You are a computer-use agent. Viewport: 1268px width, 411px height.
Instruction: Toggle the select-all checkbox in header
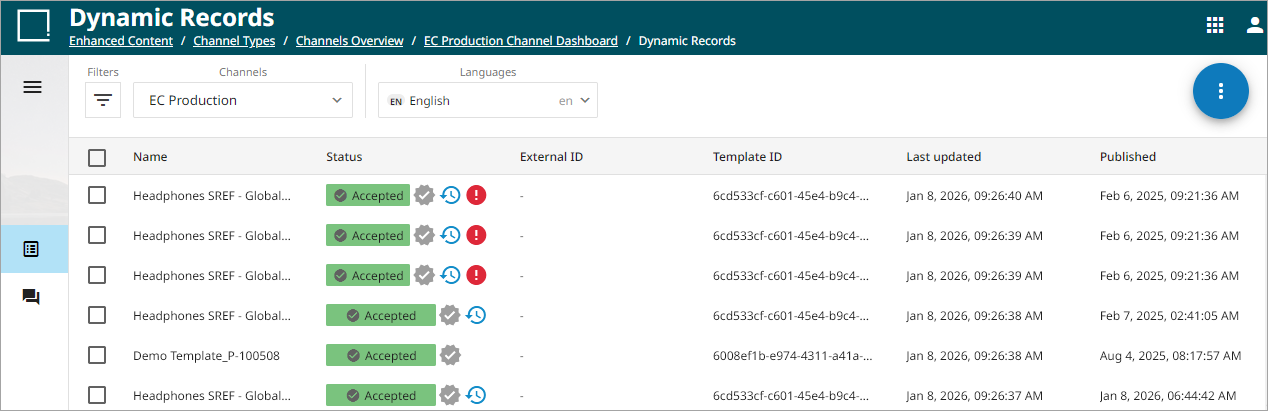pyautogui.click(x=97, y=157)
